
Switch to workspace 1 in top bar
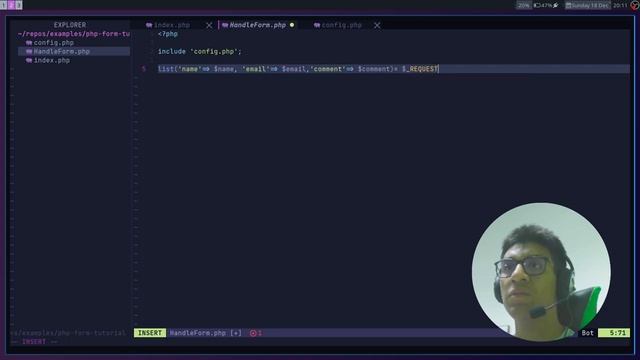[4, 5]
